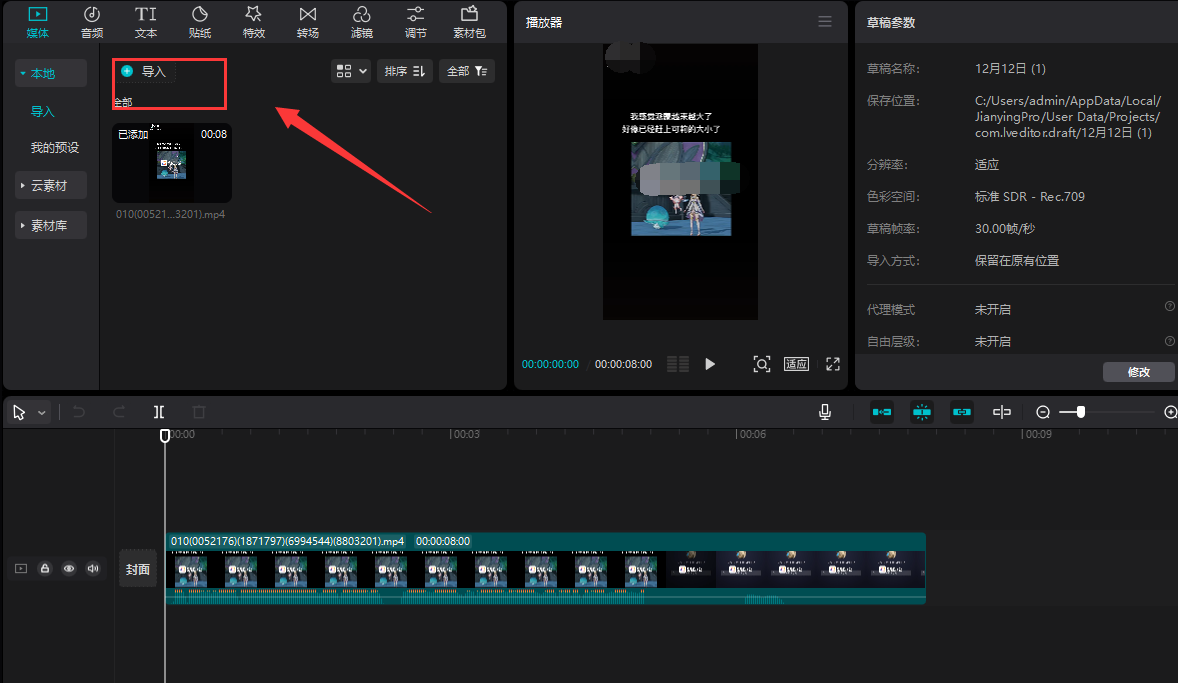Screen dimensions: 1178x683
Task: Click the zoom out timeline icon
Action: click(x=1043, y=412)
